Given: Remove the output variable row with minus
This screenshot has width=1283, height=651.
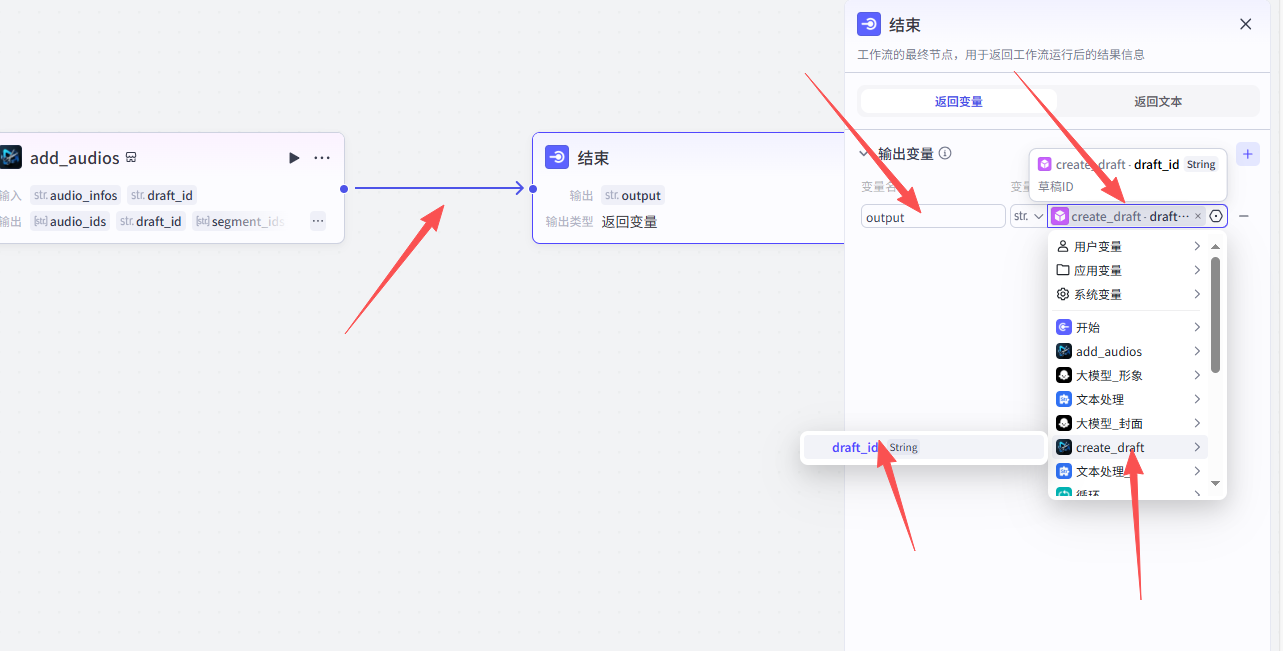Looking at the screenshot, I should pos(1243,216).
